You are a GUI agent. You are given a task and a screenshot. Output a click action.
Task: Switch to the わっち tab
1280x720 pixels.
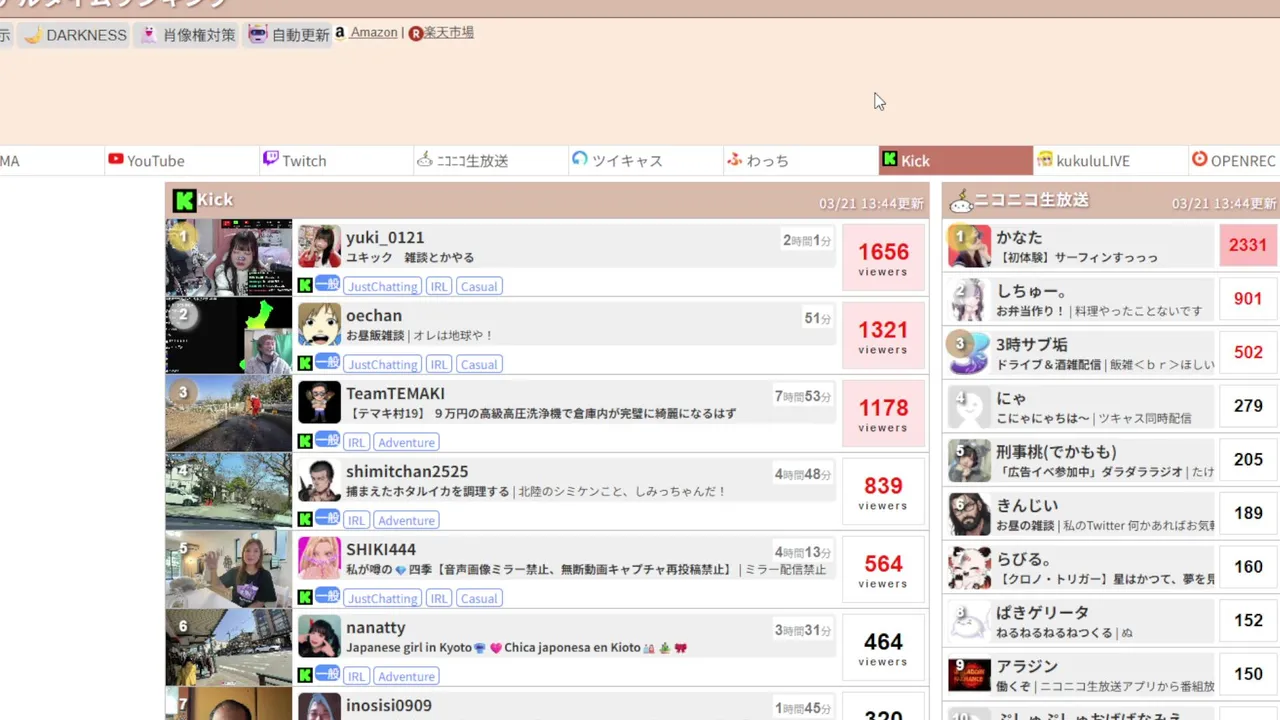(800, 161)
